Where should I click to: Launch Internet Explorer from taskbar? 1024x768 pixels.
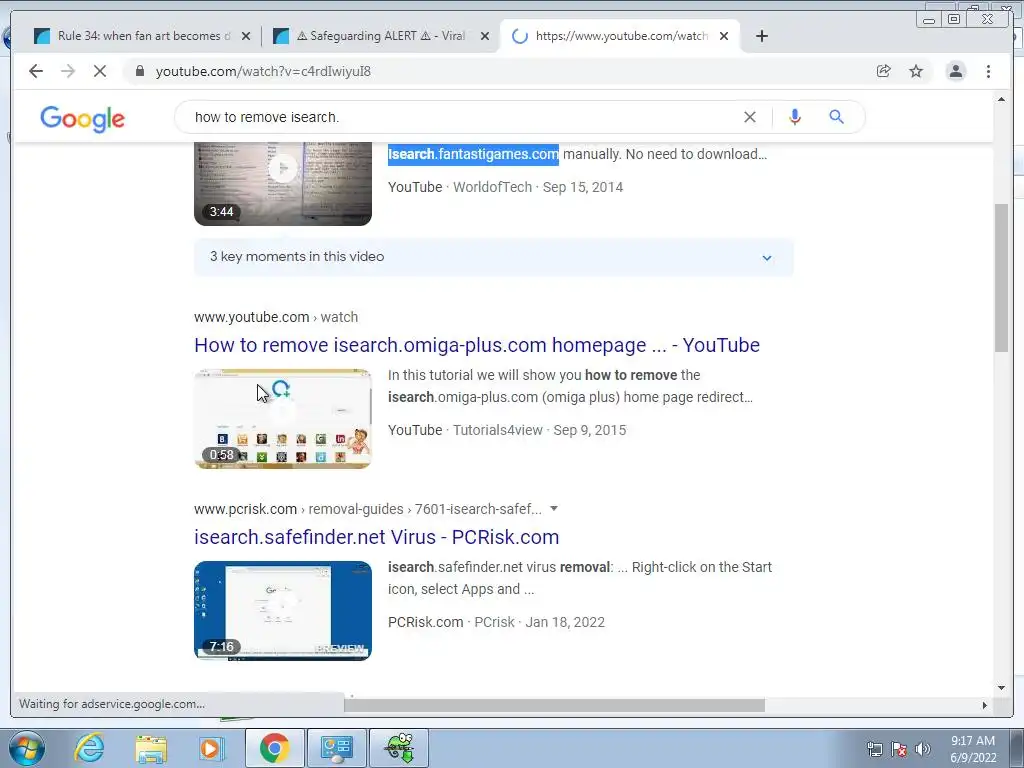pos(88,748)
